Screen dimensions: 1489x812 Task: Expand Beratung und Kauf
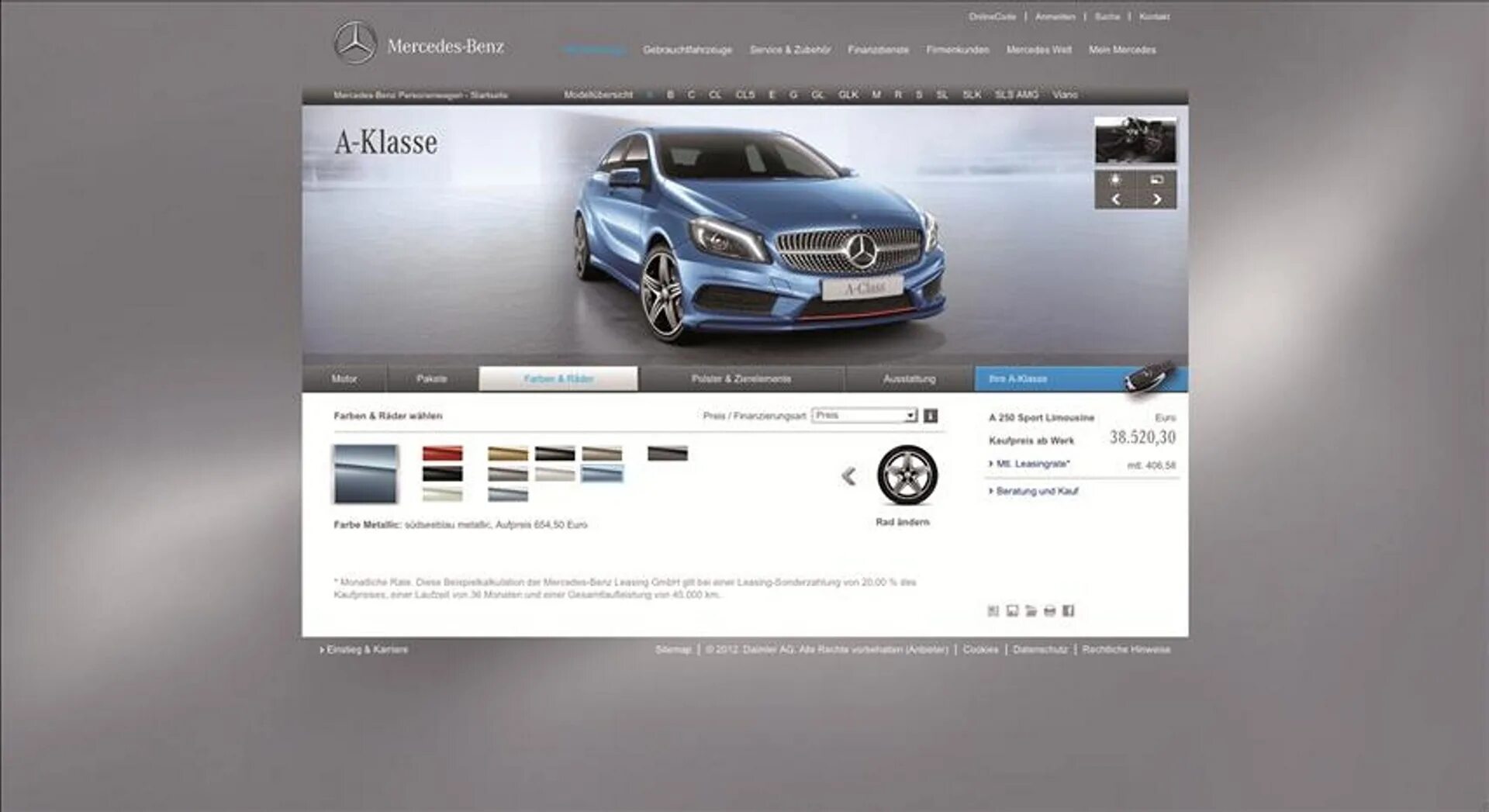click(1033, 491)
